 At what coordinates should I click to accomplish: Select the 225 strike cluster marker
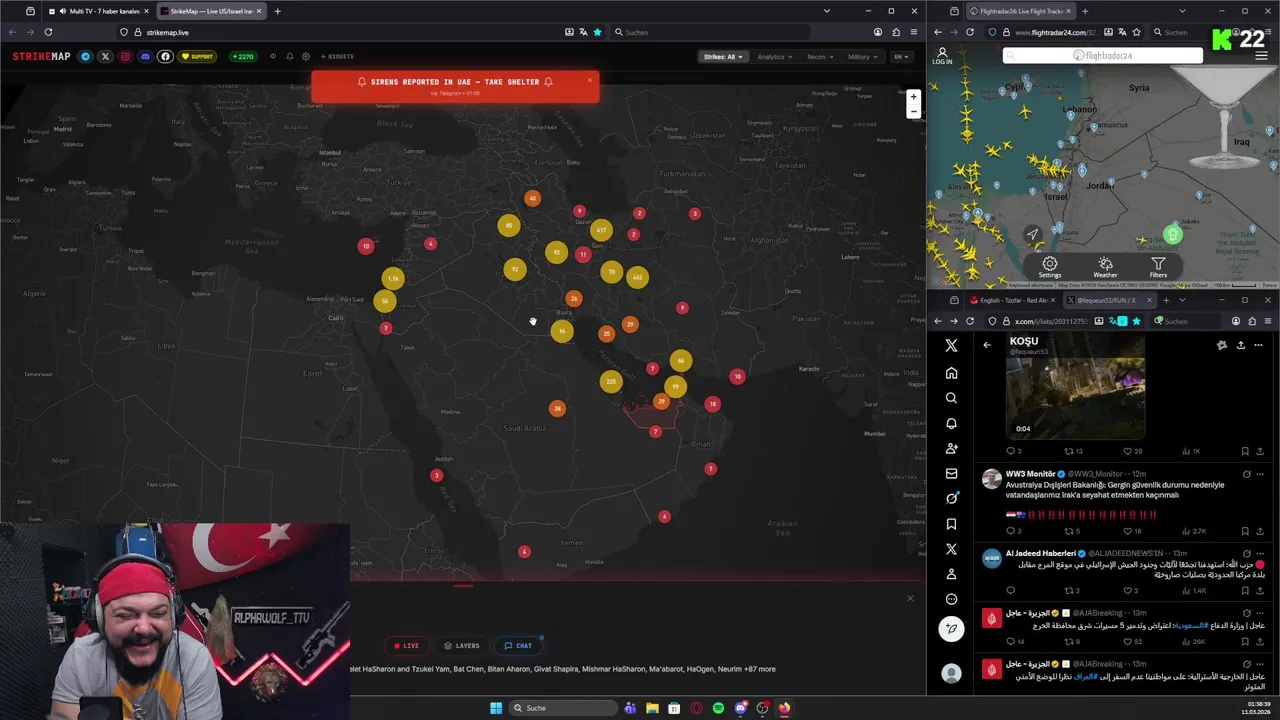click(x=611, y=381)
